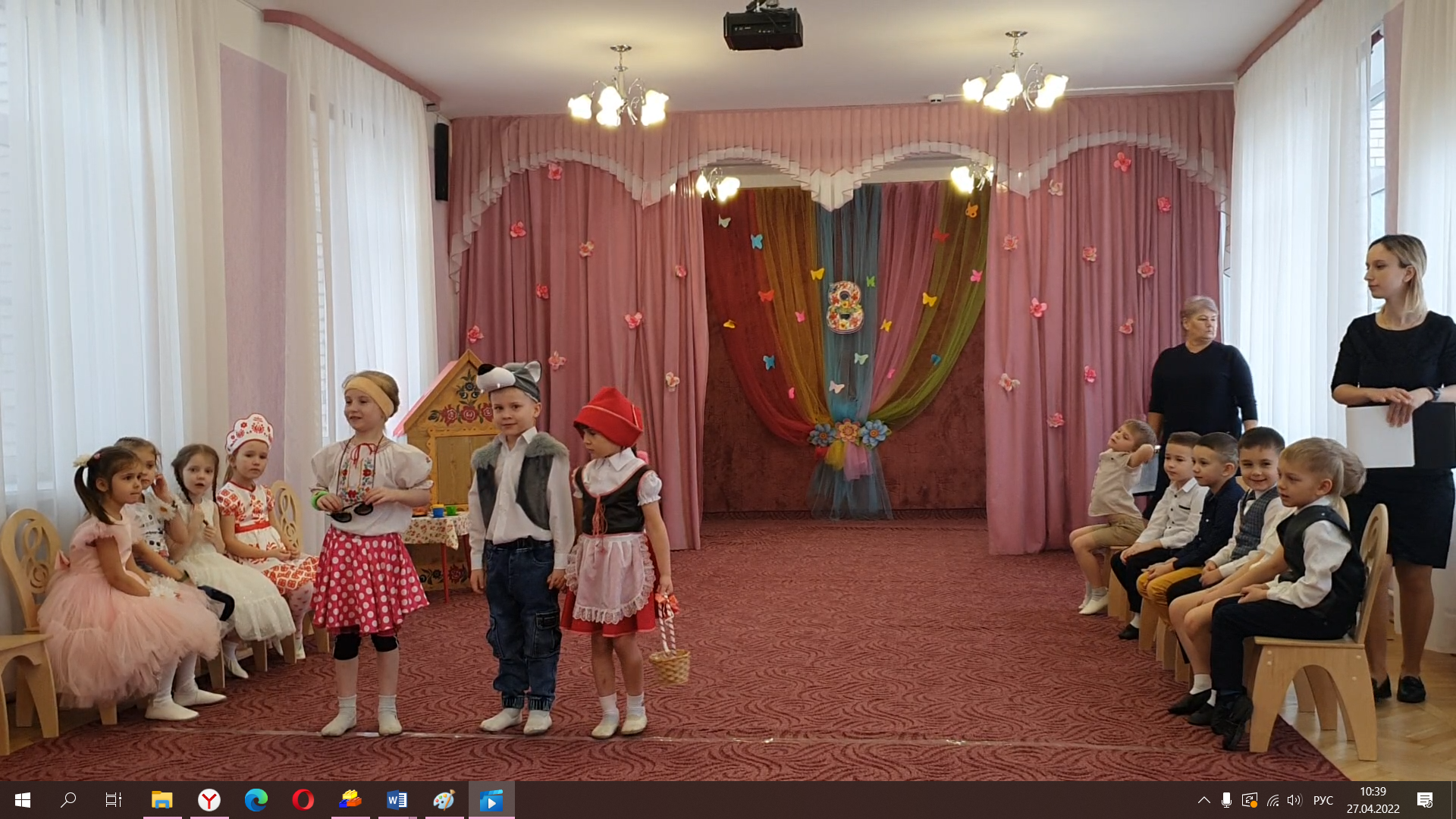Image resolution: width=1456 pixels, height=819 pixels.
Task: Launch Microsoft Edge from the taskbar
Action: point(256,800)
